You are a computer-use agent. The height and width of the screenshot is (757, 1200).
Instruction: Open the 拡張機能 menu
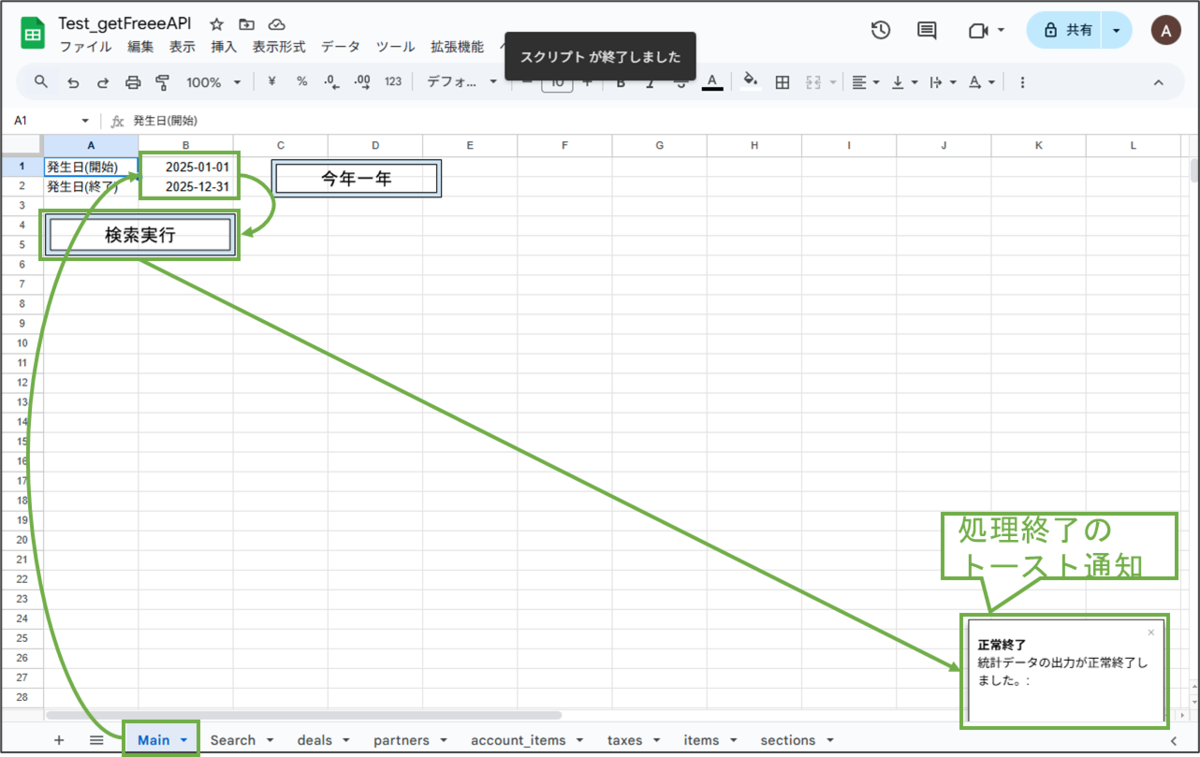pos(457,47)
